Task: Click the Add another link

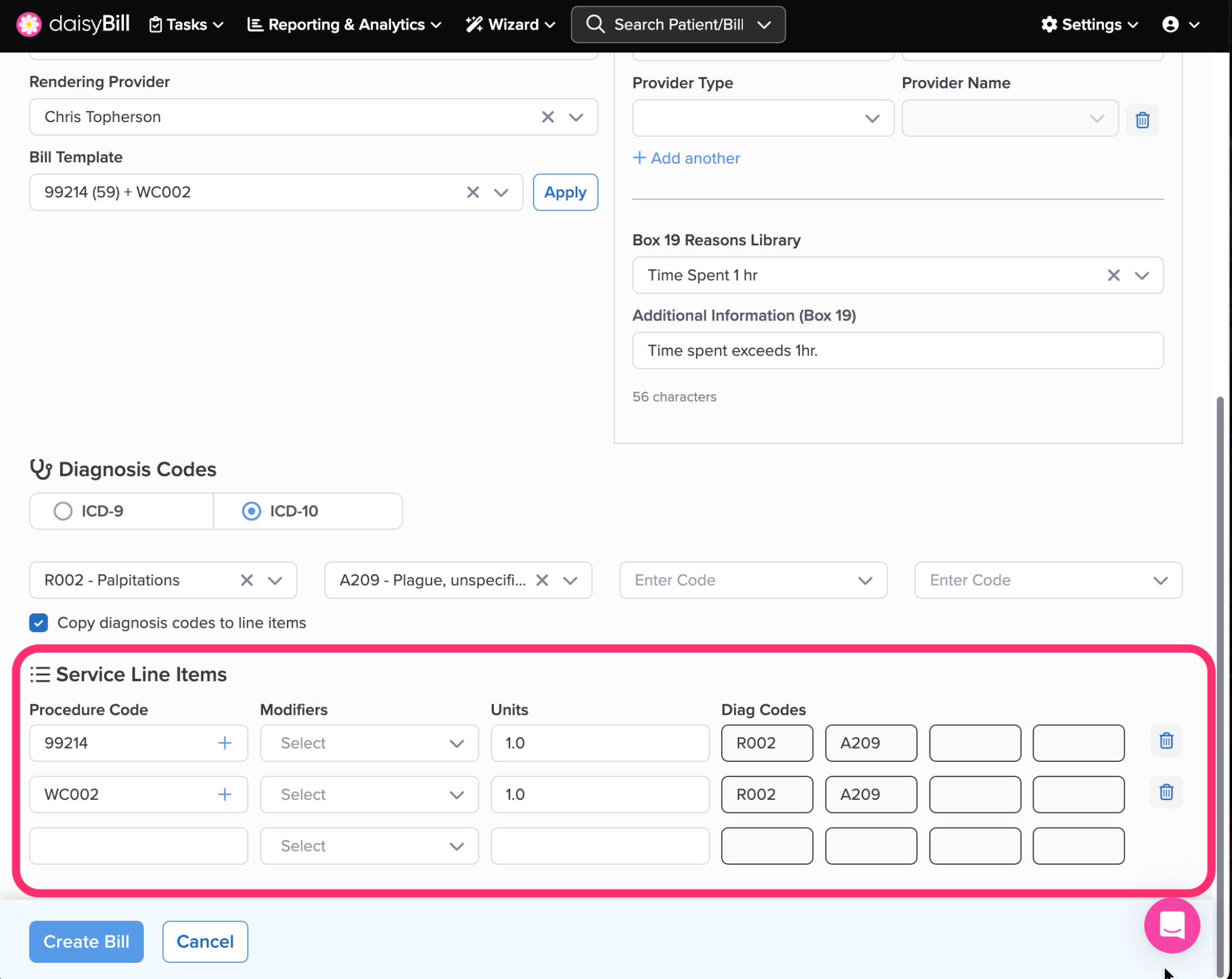Action: point(686,158)
